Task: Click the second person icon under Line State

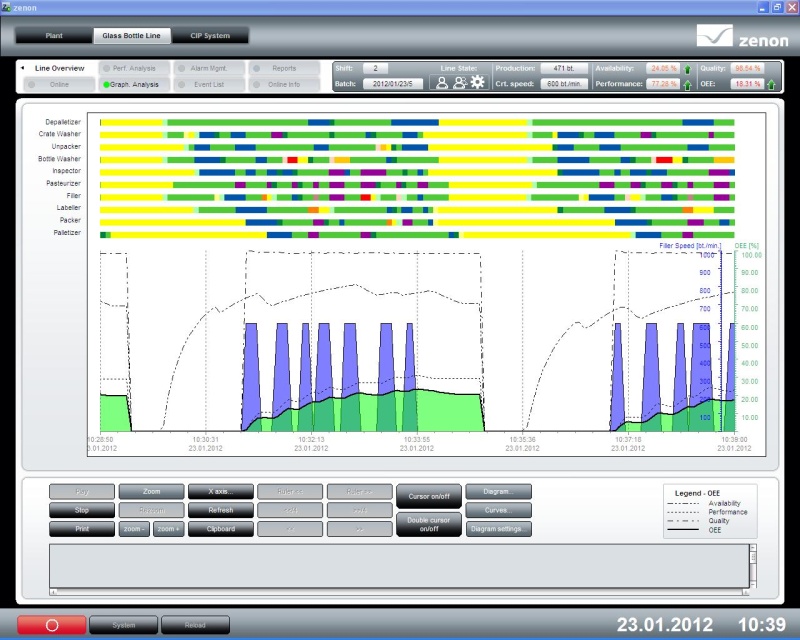Action: [x=459, y=83]
